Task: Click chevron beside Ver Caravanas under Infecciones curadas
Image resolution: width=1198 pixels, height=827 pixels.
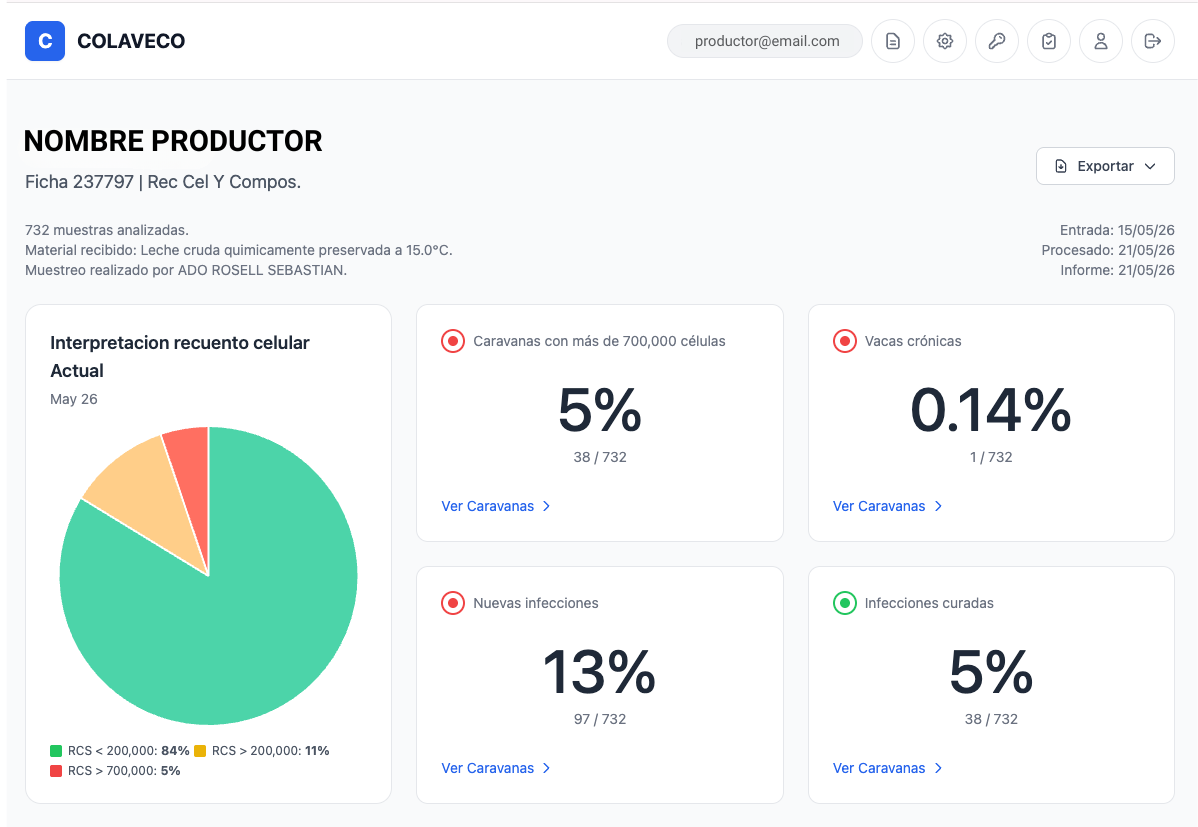Action: click(938, 768)
